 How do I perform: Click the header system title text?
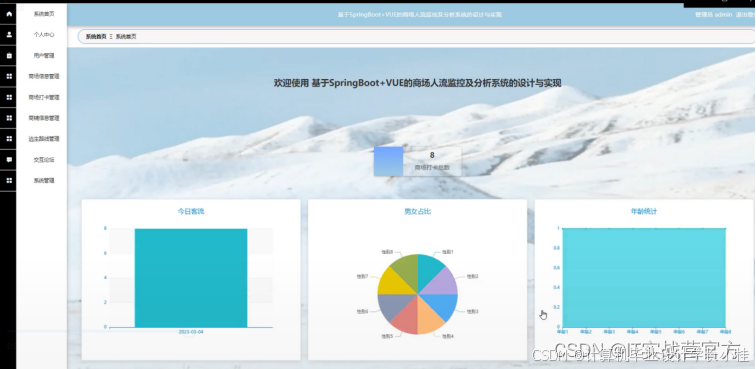[x=419, y=15]
